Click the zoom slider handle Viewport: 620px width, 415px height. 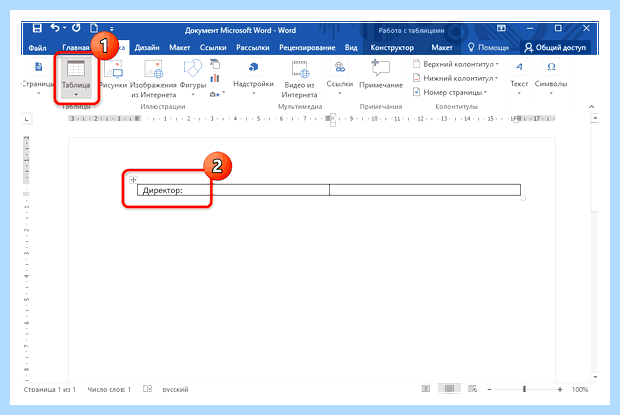(524, 389)
